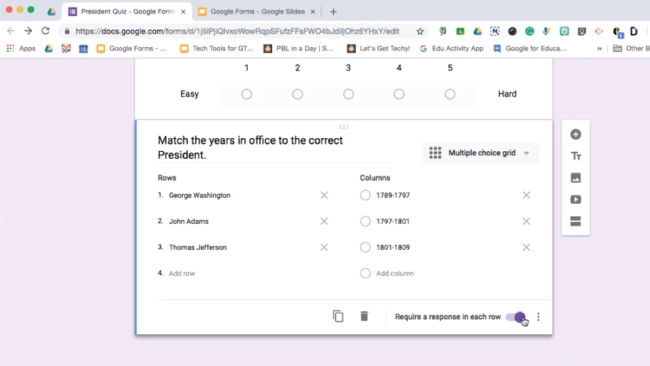Open a new browser tab

[333, 12]
